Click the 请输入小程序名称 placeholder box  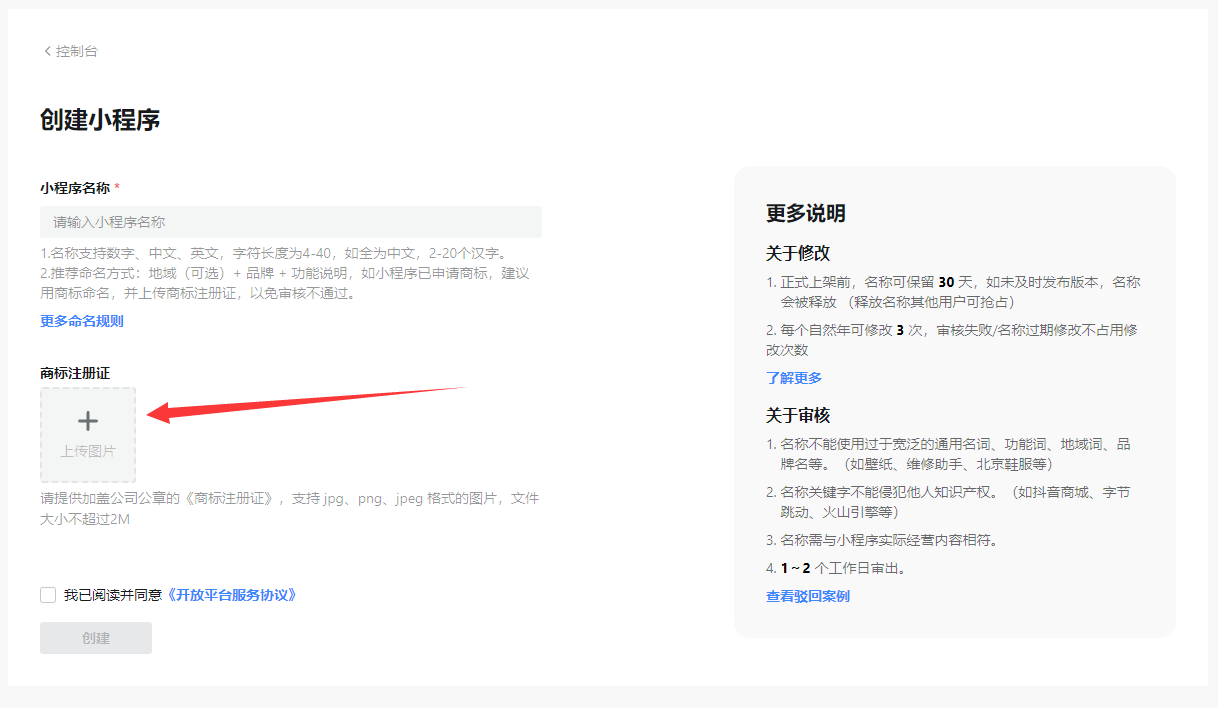(x=290, y=221)
